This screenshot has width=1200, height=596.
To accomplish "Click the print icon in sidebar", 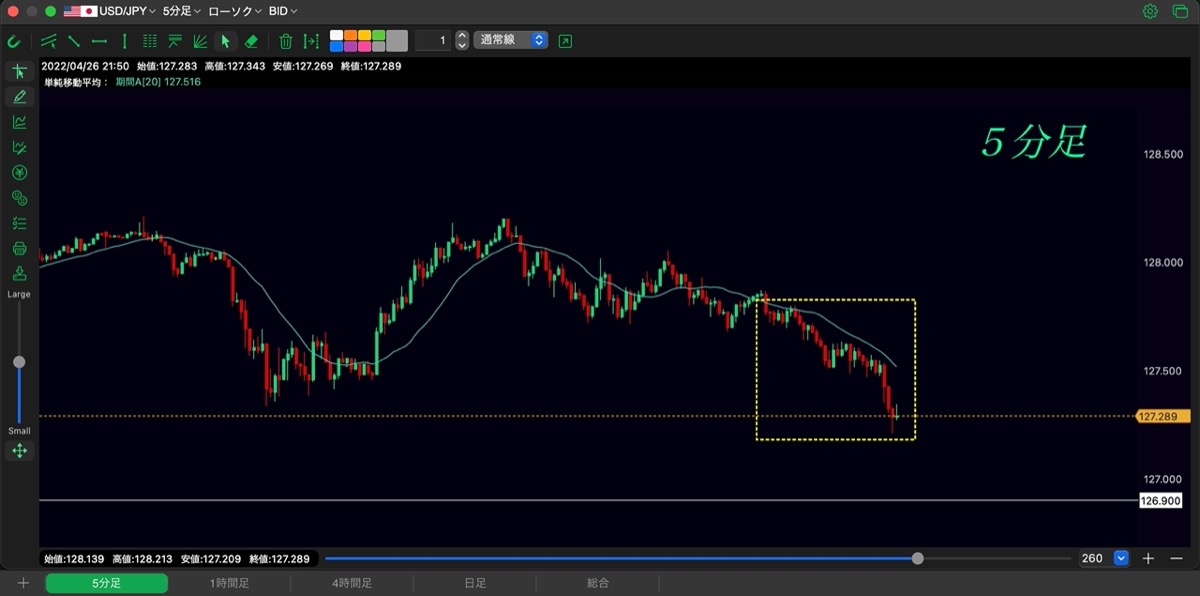I will [19, 248].
